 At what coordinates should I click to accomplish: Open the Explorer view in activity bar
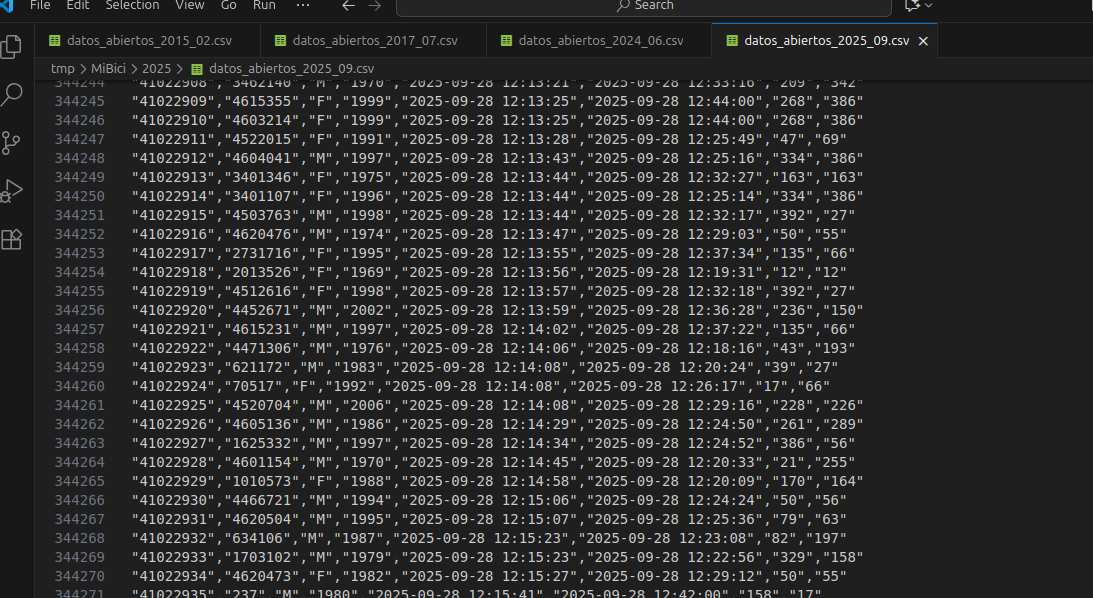(12, 47)
